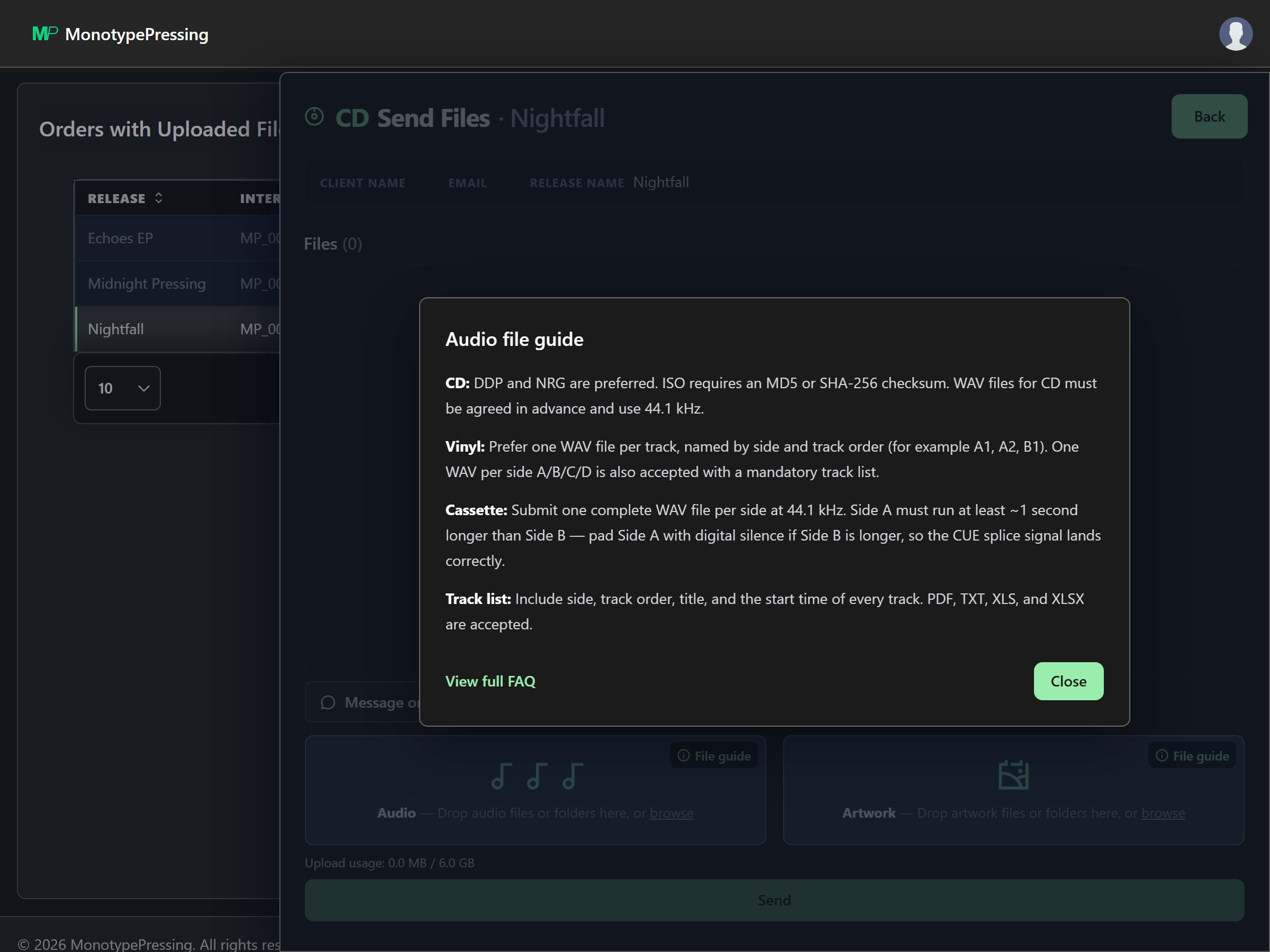Image resolution: width=1270 pixels, height=952 pixels.
Task: Click the Upload usage text
Action: click(x=389, y=863)
